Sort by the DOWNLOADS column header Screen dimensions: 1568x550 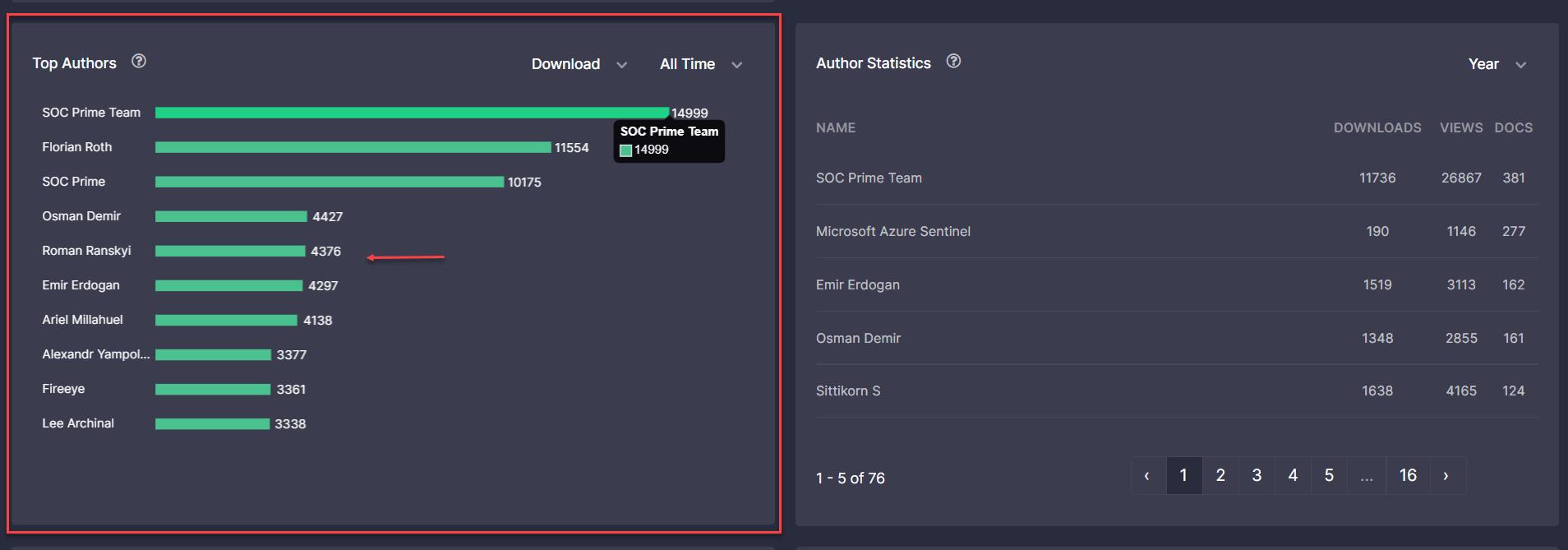(1377, 128)
